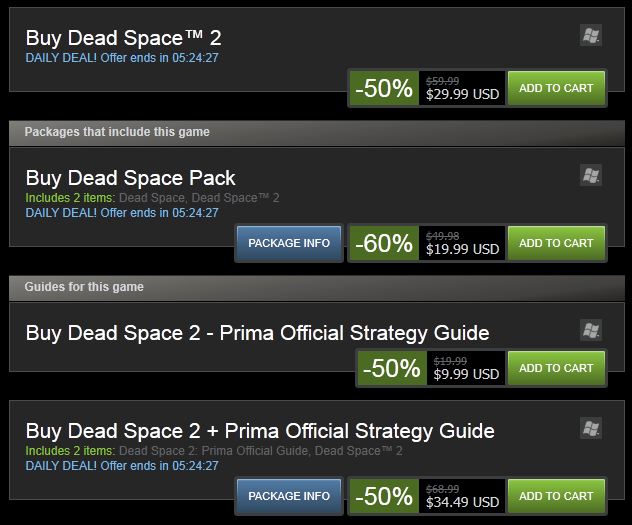Click the $34.49 USD bundle price
The image size is (632, 525).
click(462, 502)
